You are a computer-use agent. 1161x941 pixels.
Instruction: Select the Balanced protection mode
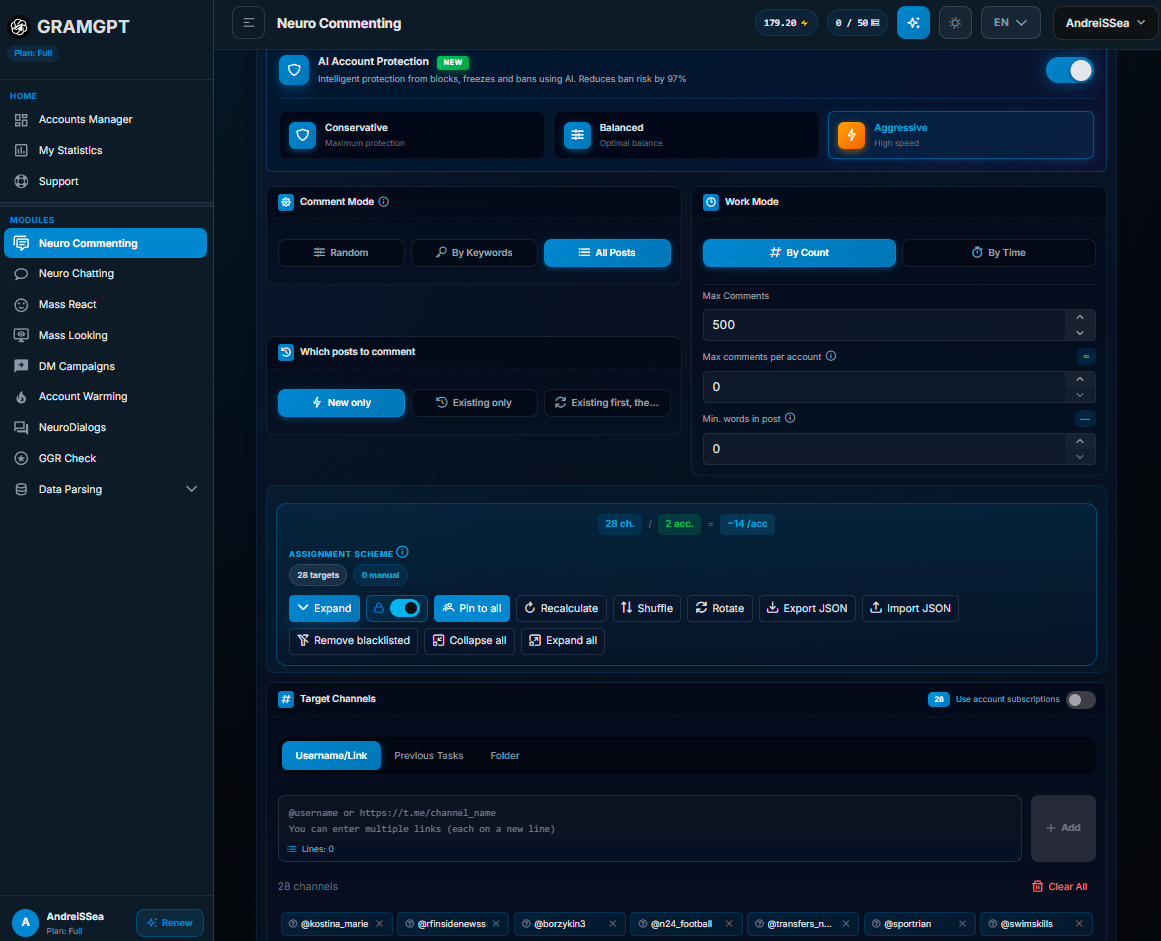coord(686,135)
